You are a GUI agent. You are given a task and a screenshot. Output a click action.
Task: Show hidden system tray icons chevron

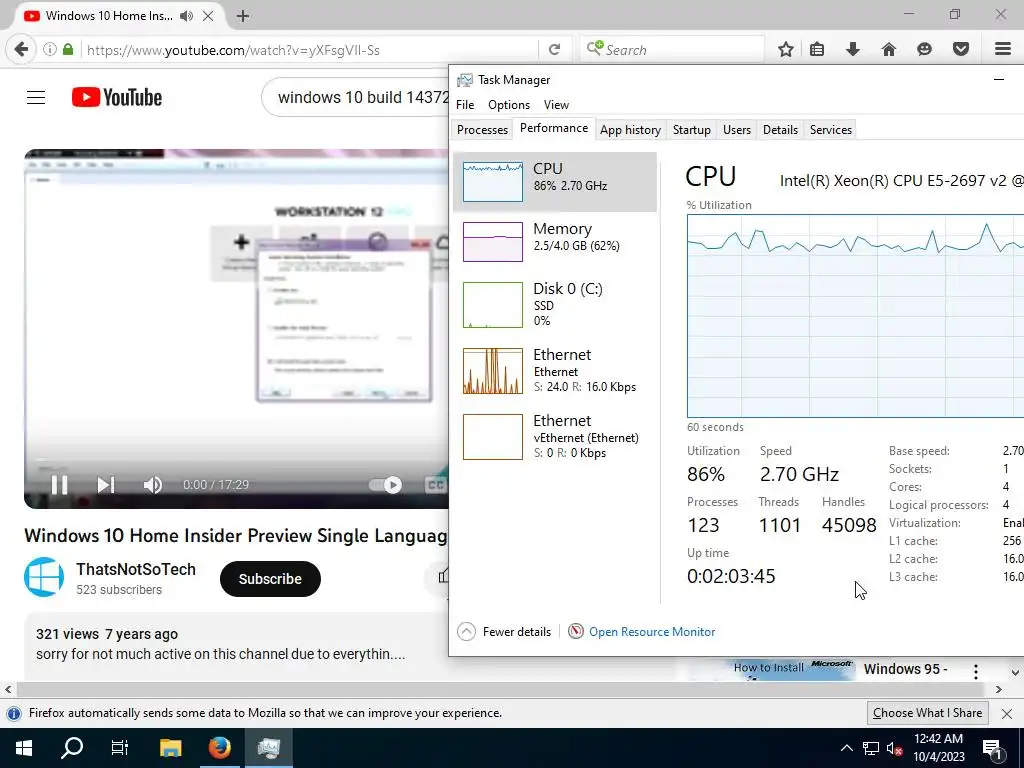pyautogui.click(x=846, y=748)
